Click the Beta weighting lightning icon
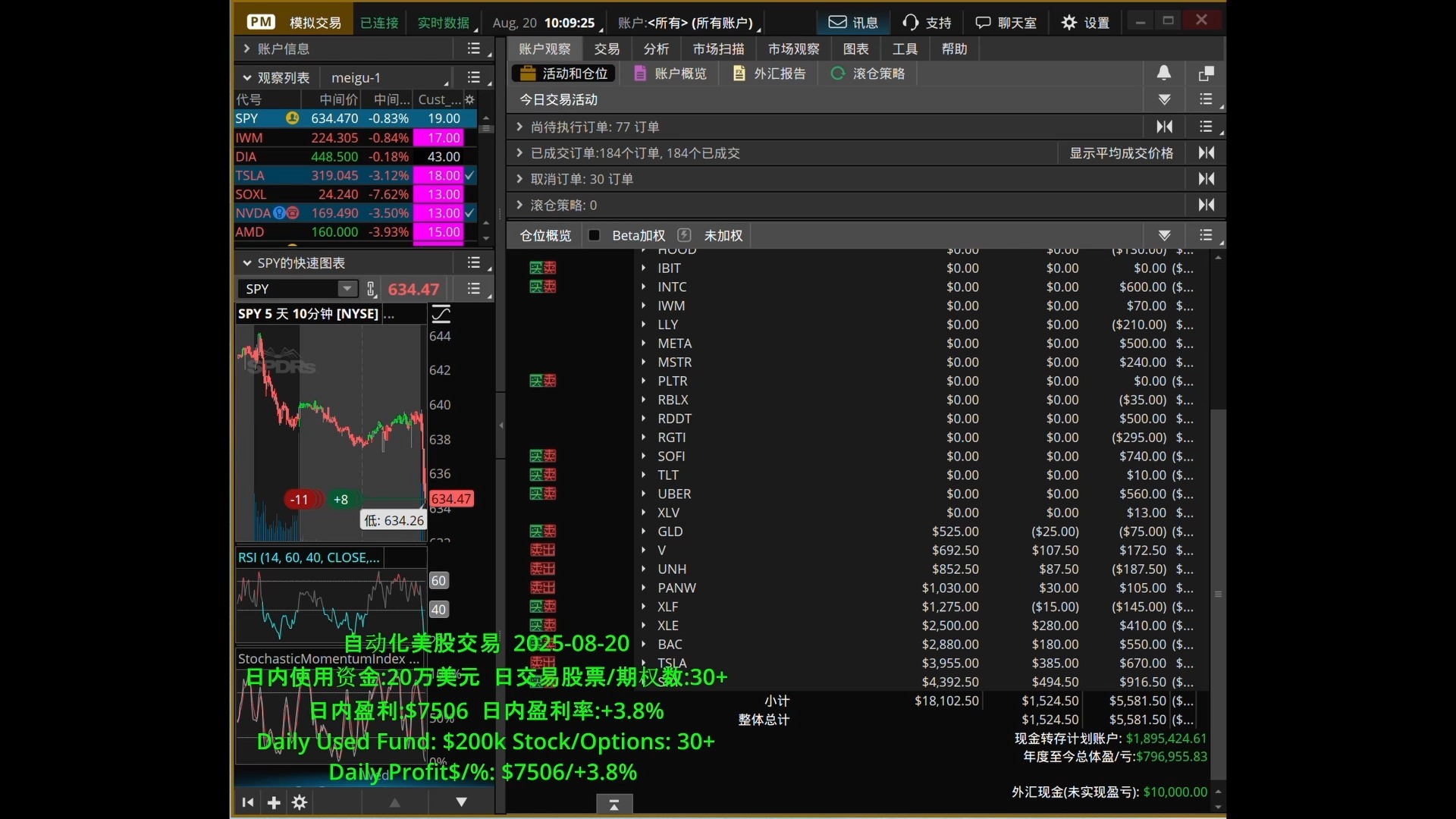The image size is (1456, 819). (684, 235)
